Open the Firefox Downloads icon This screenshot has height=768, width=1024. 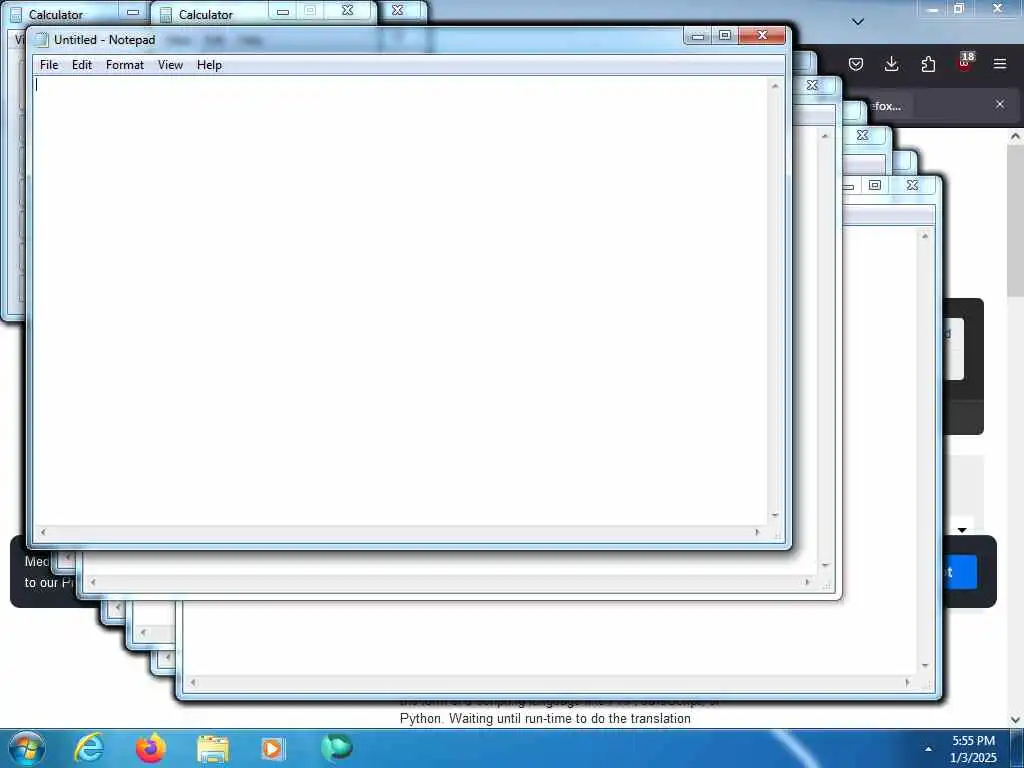[x=891, y=64]
